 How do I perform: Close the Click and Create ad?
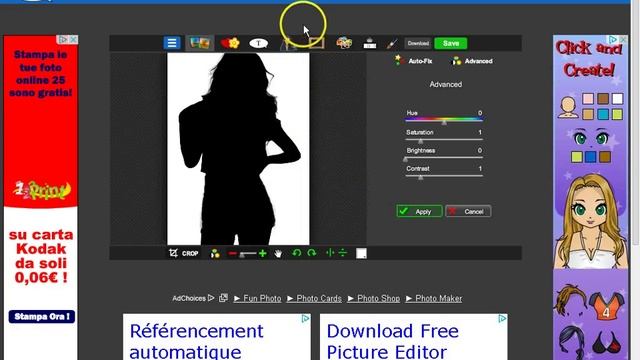click(624, 39)
